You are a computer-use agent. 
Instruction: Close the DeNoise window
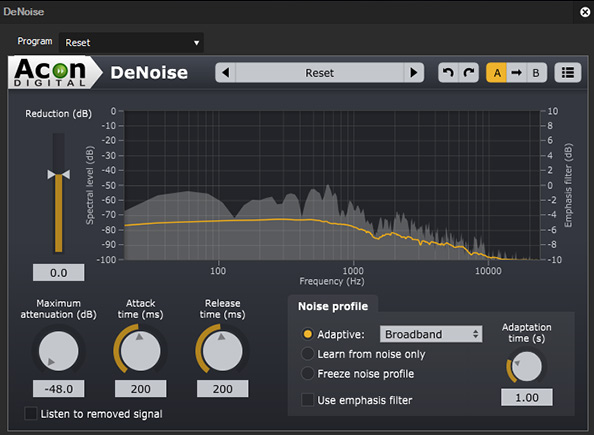pyautogui.click(x=585, y=12)
